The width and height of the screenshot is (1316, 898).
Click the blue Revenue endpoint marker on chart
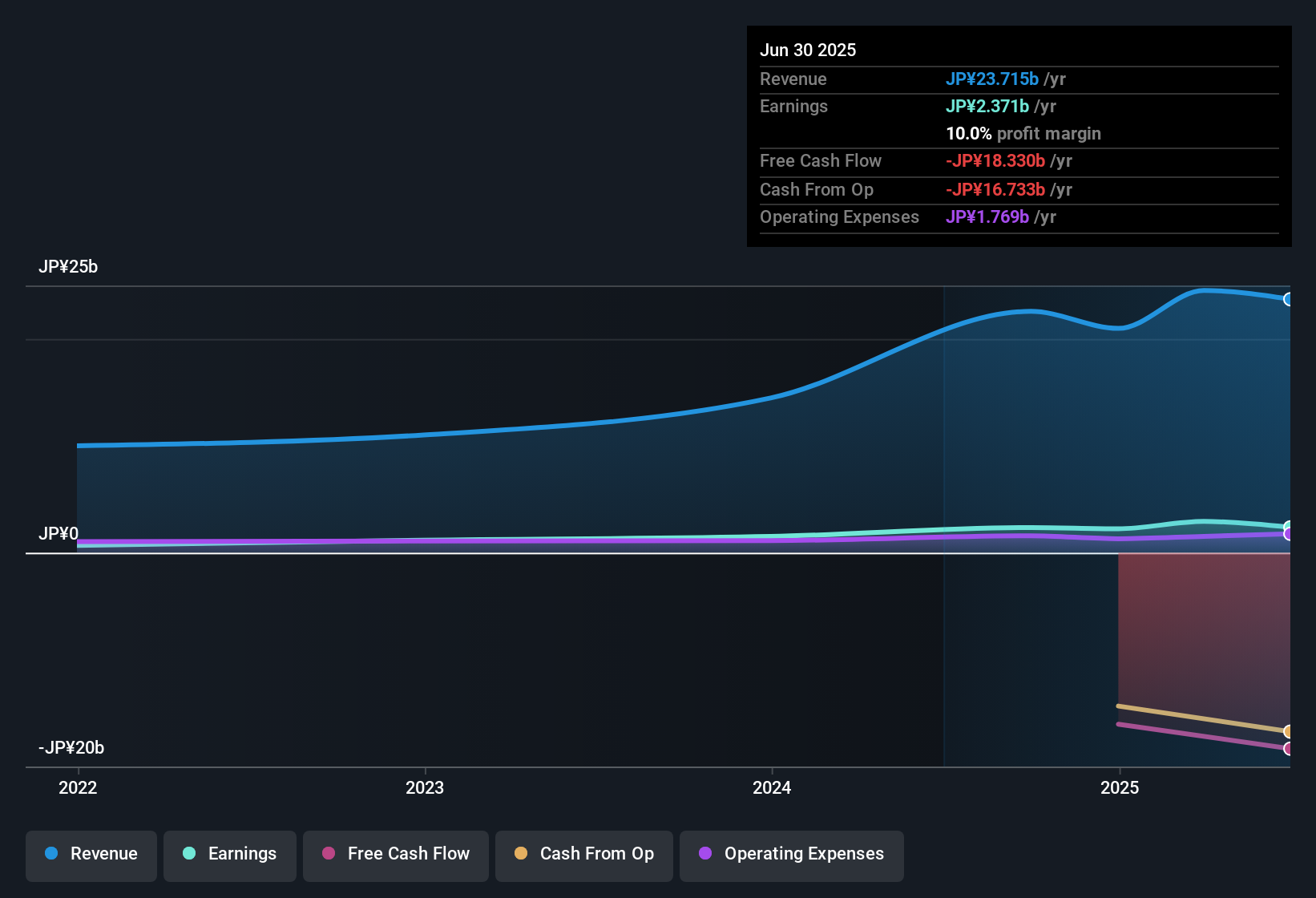click(x=1289, y=299)
